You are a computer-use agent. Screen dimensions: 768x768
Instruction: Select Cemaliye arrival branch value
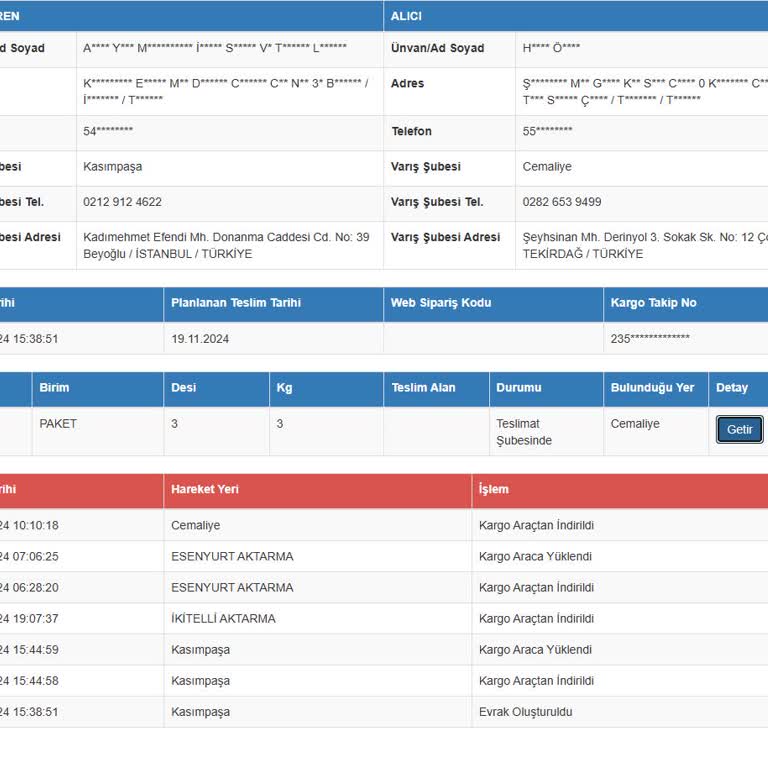547,167
